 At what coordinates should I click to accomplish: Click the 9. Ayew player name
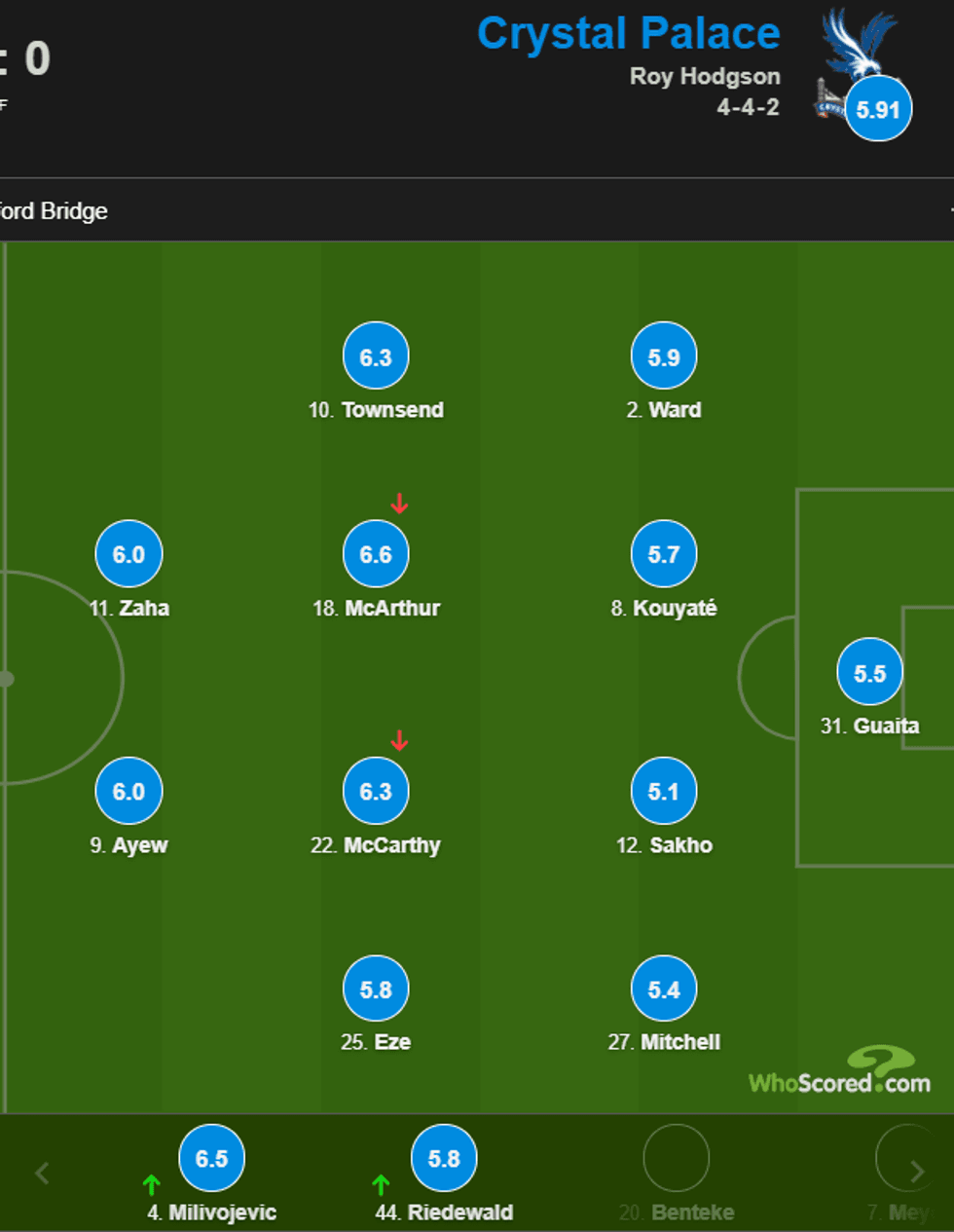(128, 845)
